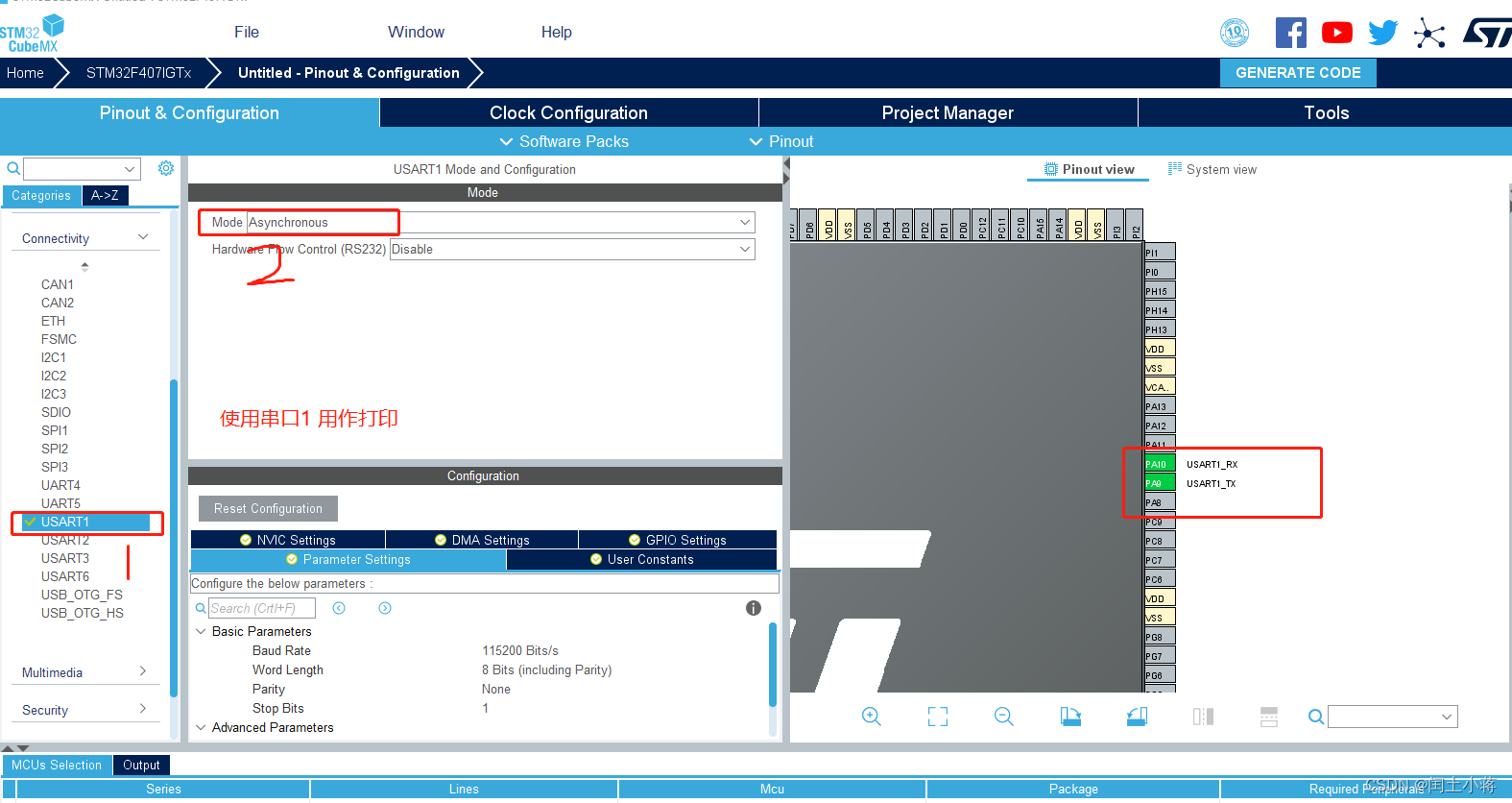
Task: Open the Window menu
Action: pyautogui.click(x=416, y=32)
